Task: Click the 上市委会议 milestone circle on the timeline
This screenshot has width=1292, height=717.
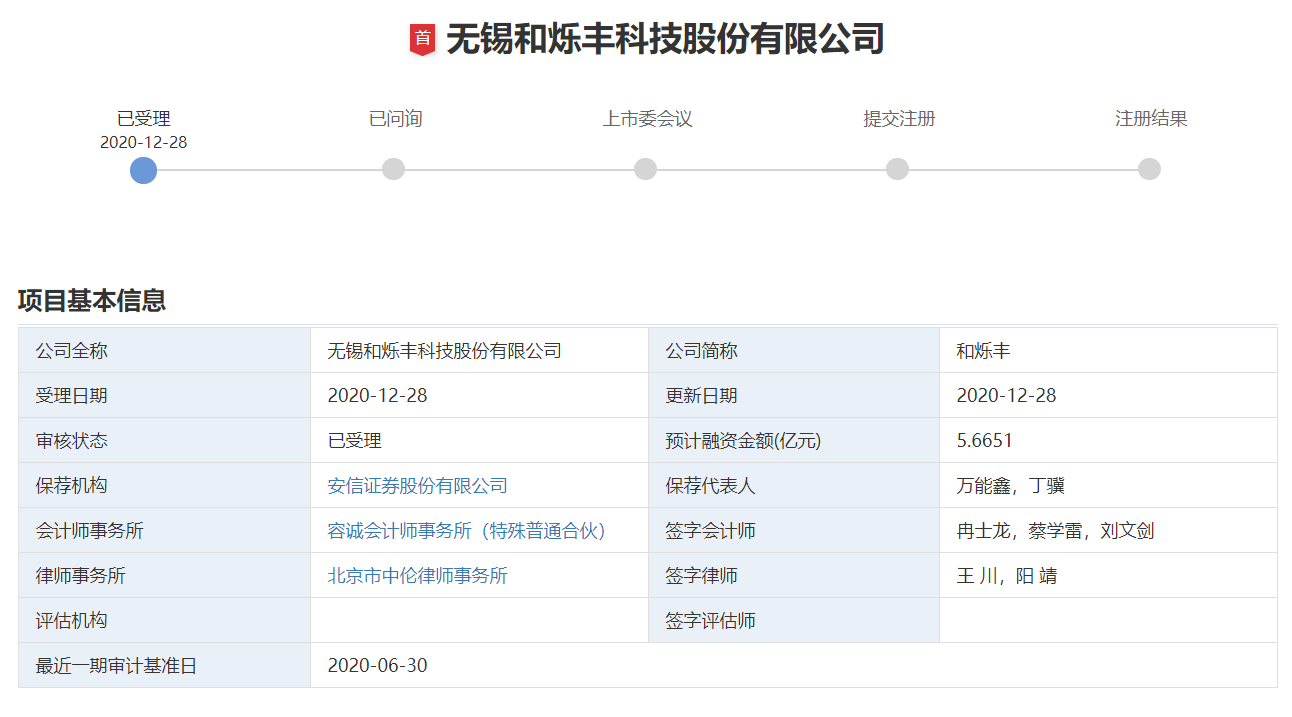Action: [x=646, y=169]
